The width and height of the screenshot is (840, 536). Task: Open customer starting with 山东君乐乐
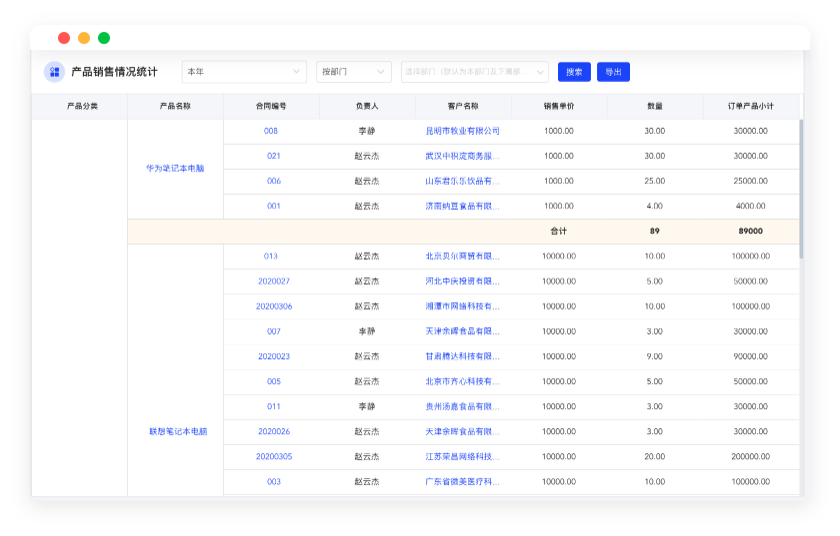[462, 181]
